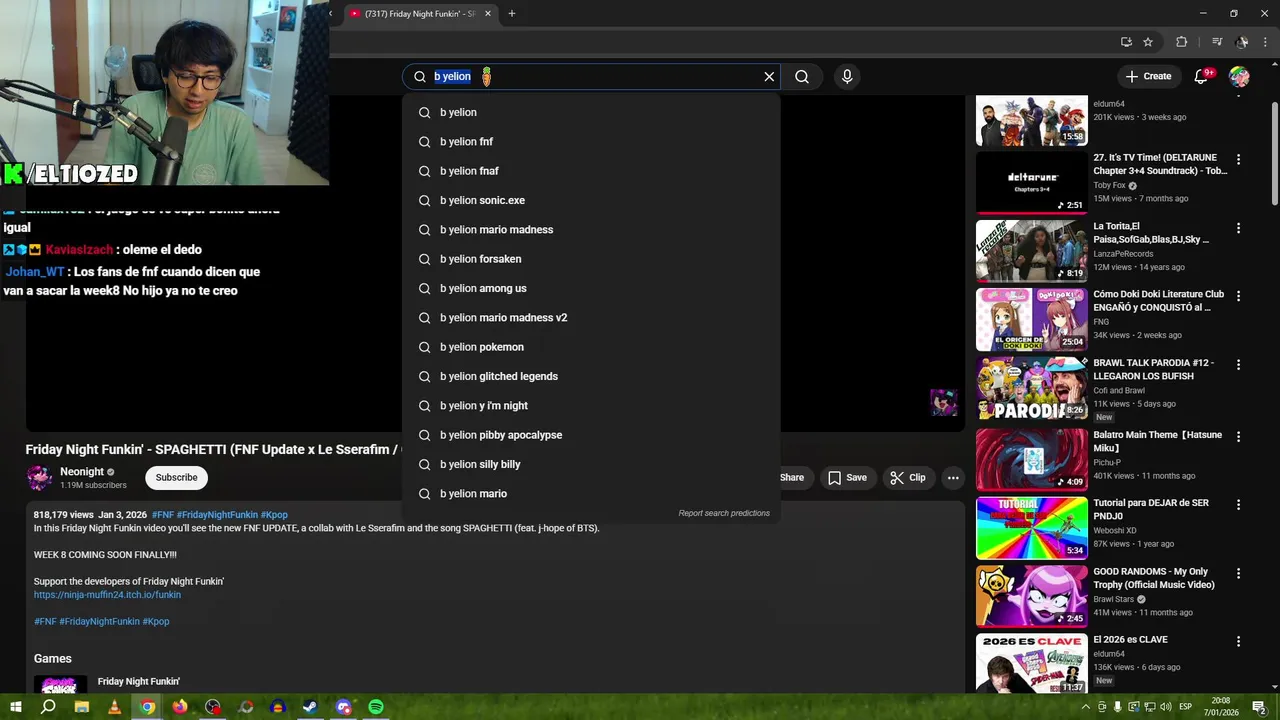This screenshot has height=720, width=1280.
Task: Open the Friday Night Funkin' game card
Action: point(107,685)
